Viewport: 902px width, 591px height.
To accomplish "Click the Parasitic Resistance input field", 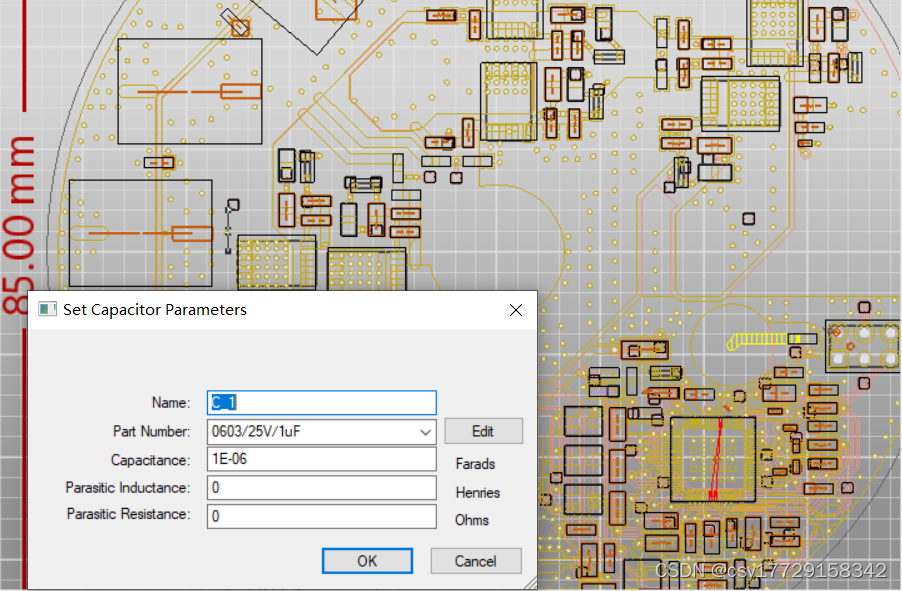I will point(322,516).
